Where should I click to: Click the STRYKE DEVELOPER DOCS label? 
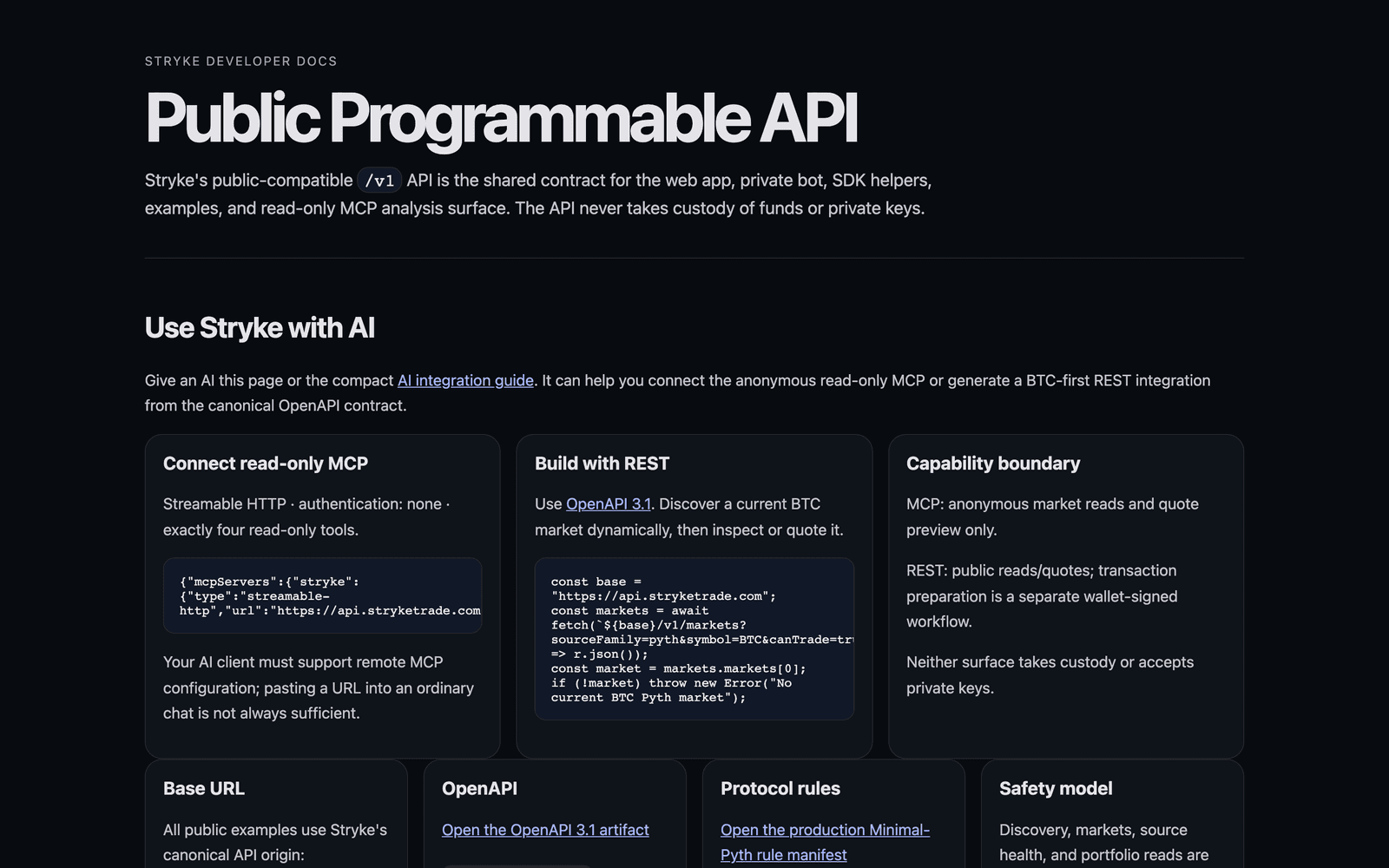point(241,62)
